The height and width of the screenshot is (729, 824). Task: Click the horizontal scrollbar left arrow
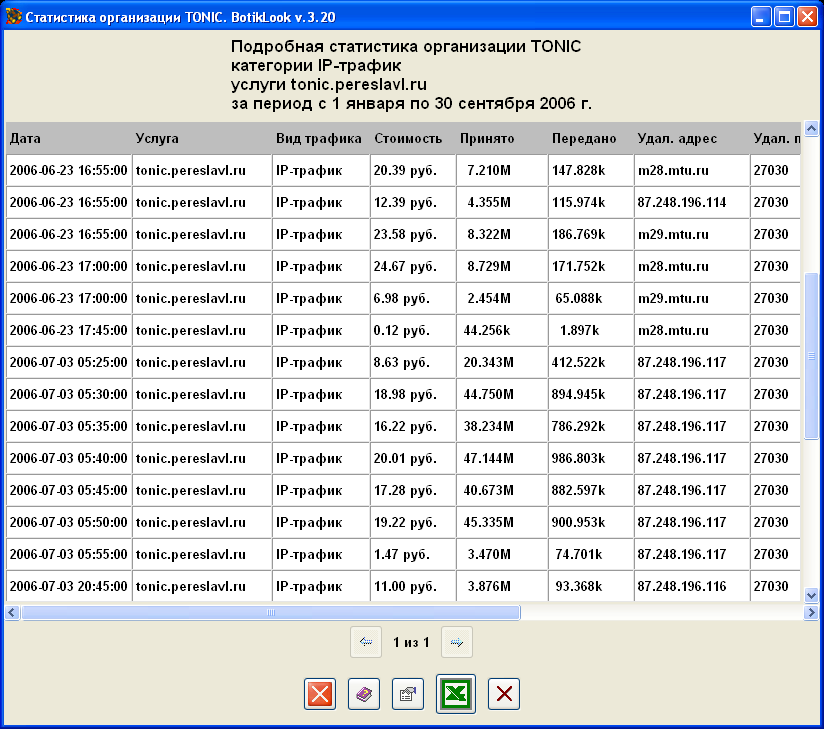13,612
